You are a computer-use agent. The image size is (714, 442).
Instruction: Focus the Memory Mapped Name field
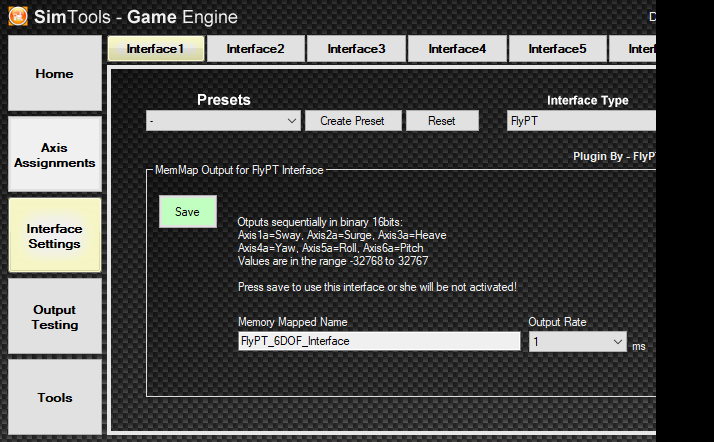[x=379, y=341]
